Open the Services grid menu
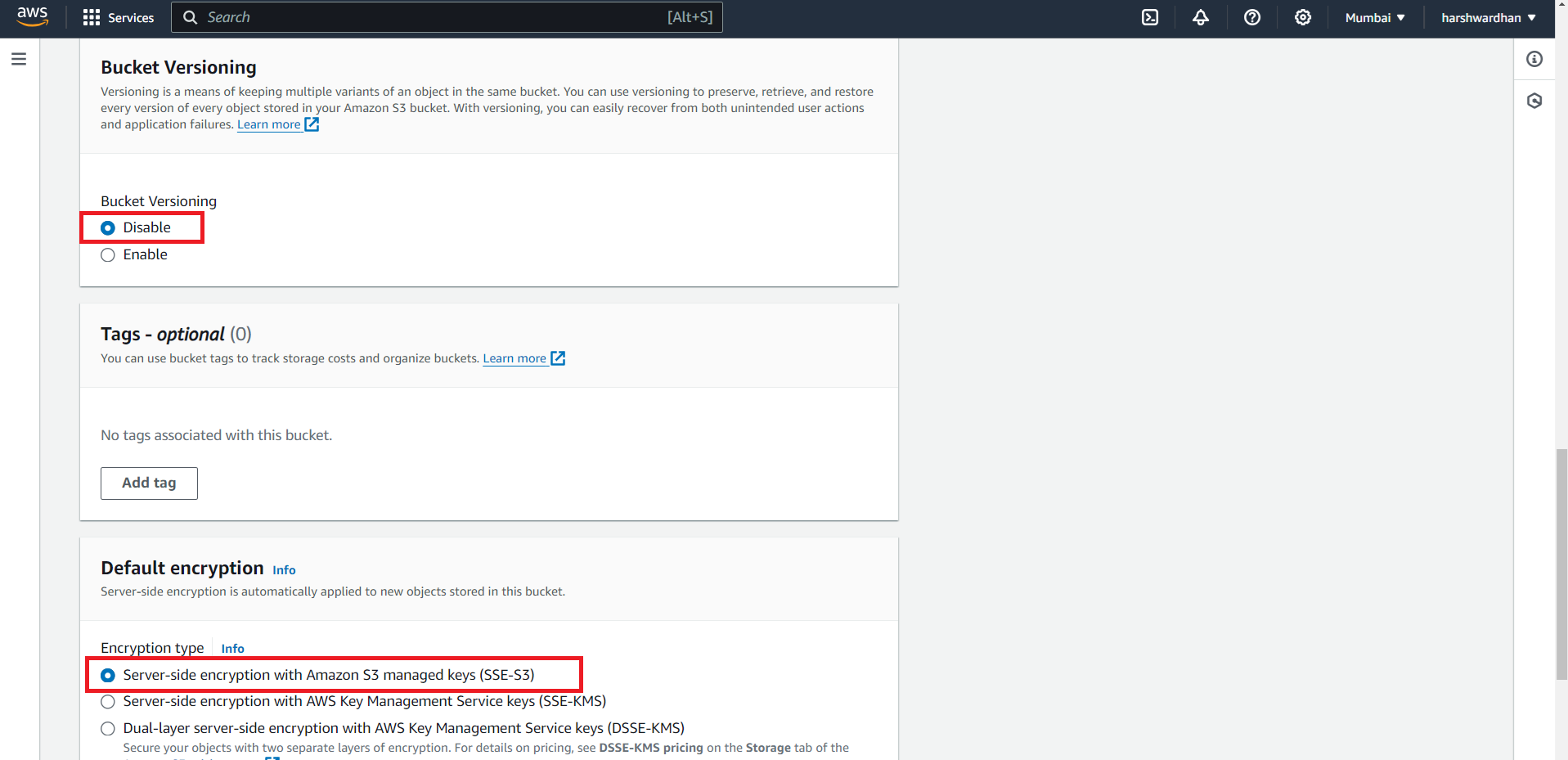 pos(92,17)
